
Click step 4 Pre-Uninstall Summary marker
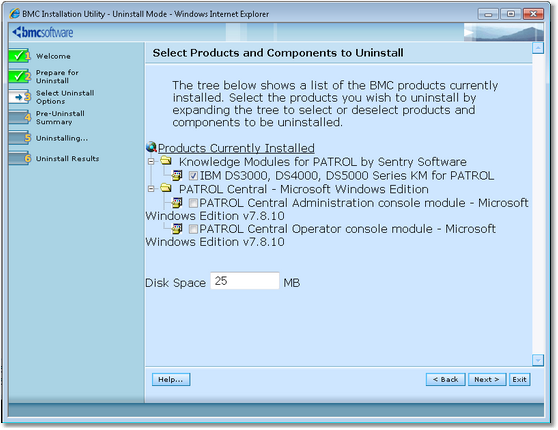pos(19,117)
